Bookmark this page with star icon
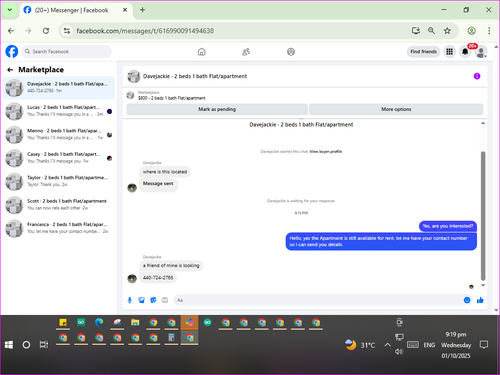 [x=447, y=31]
